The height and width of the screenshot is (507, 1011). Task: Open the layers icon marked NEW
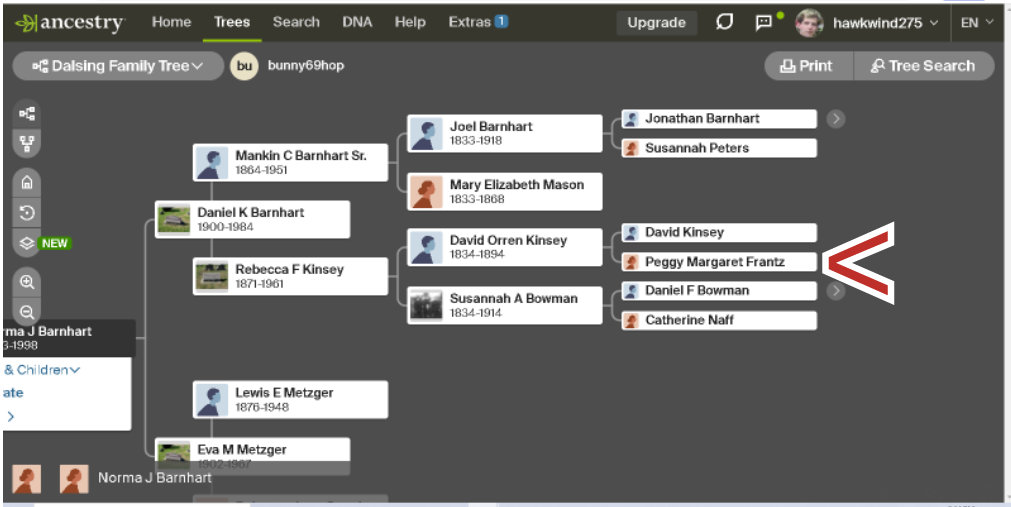(27, 242)
